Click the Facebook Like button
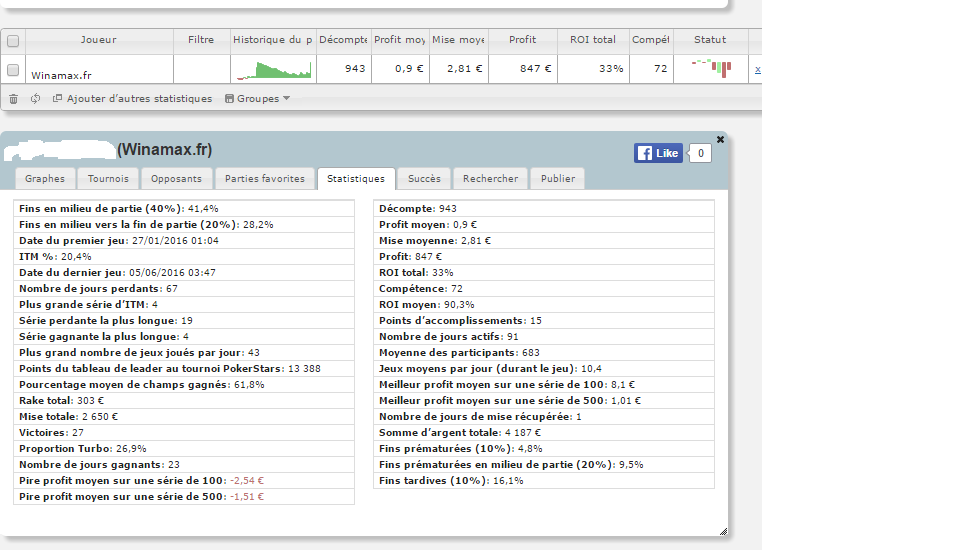Screen dimensions: 960x550 (658, 153)
